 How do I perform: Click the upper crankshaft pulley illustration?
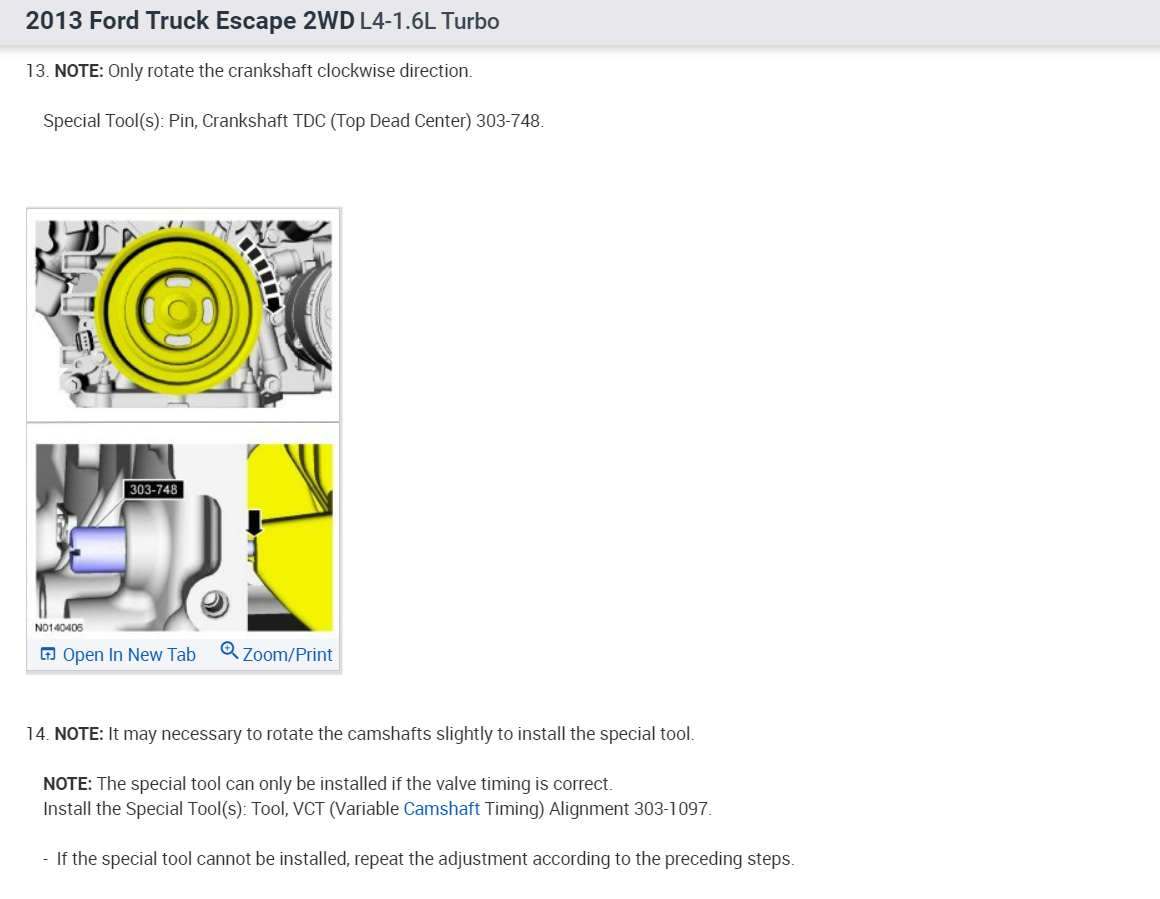pos(183,314)
